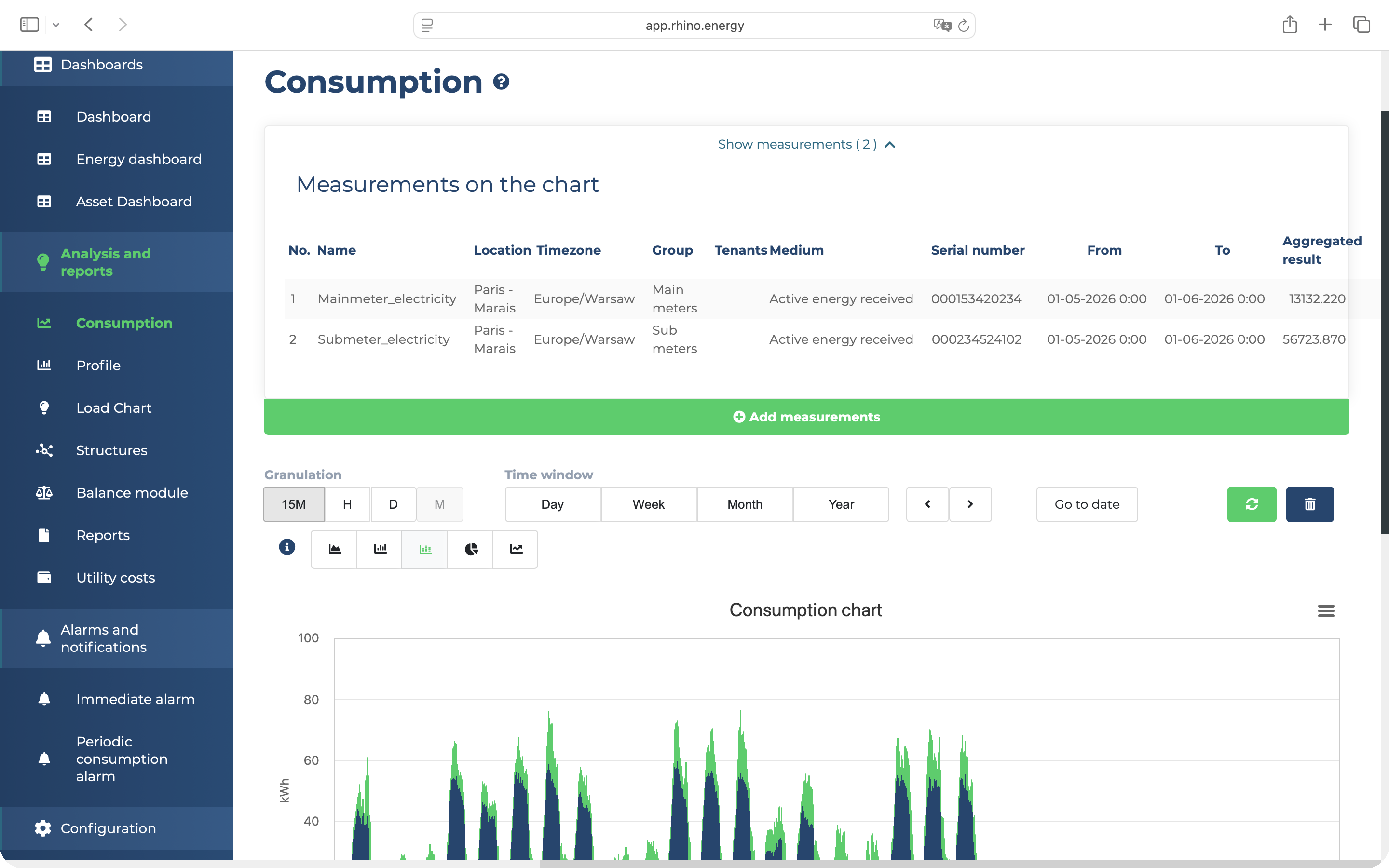Click the browser share icon
This screenshot has height=868, width=1389.
pyautogui.click(x=1290, y=24)
